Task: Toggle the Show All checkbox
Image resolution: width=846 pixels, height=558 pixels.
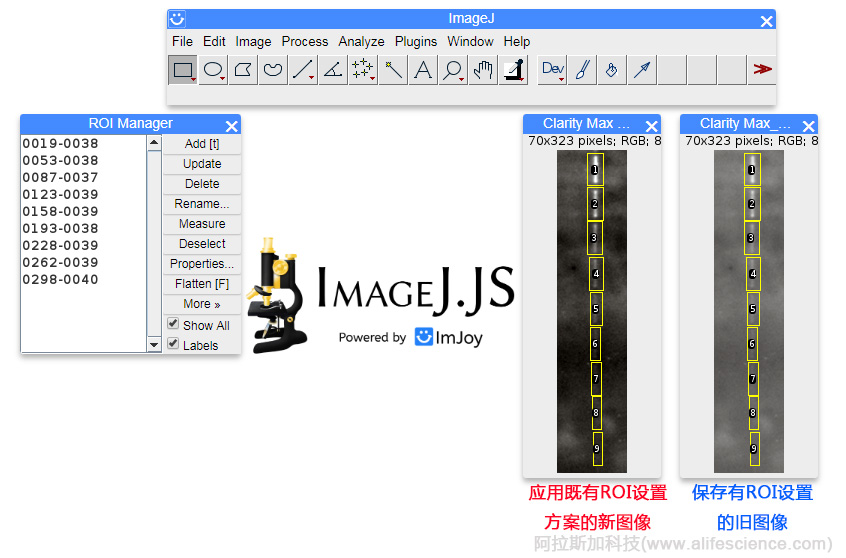Action: pos(173,324)
